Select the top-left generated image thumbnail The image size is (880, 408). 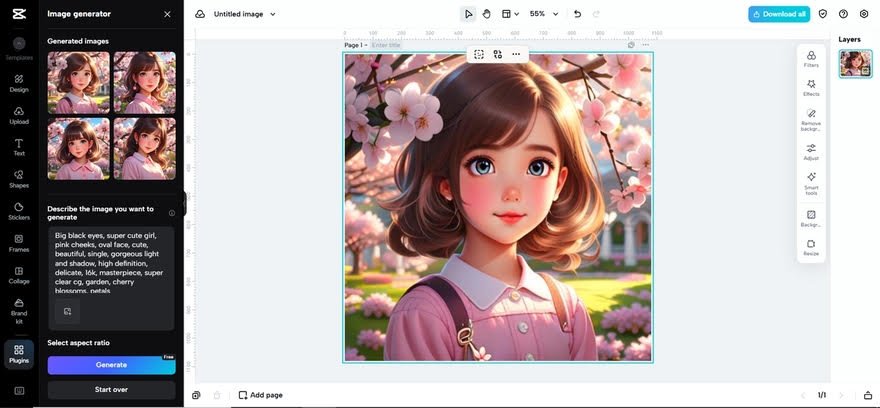[x=78, y=82]
